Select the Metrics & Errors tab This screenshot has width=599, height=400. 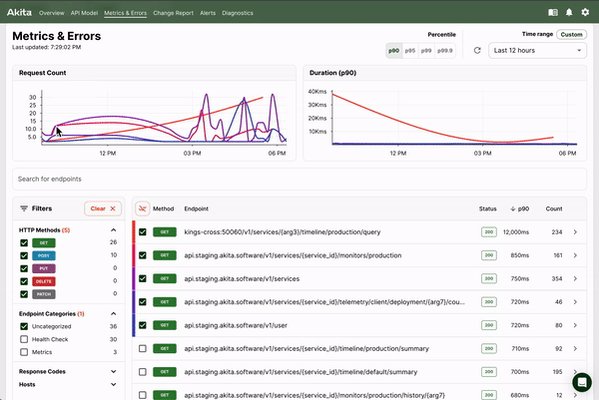click(125, 13)
